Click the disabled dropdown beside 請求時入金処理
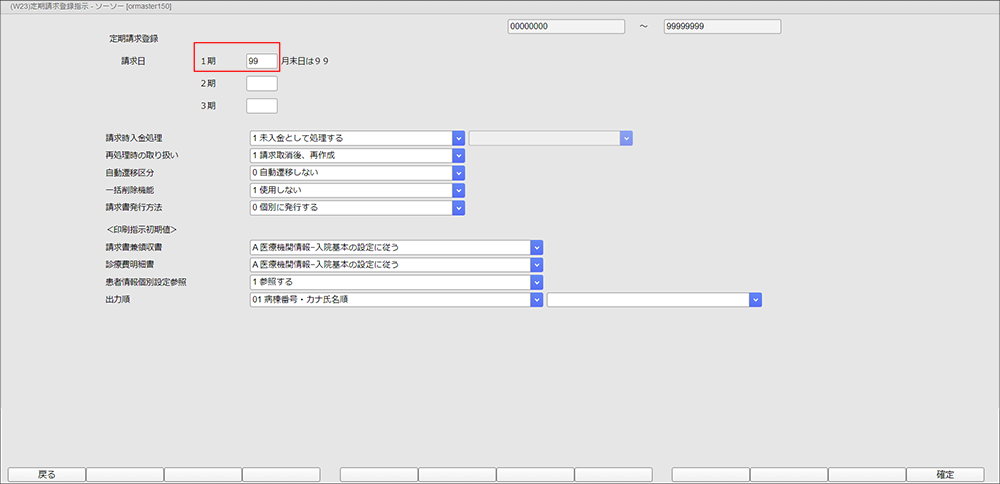The width and height of the screenshot is (1000, 484). 550,138
